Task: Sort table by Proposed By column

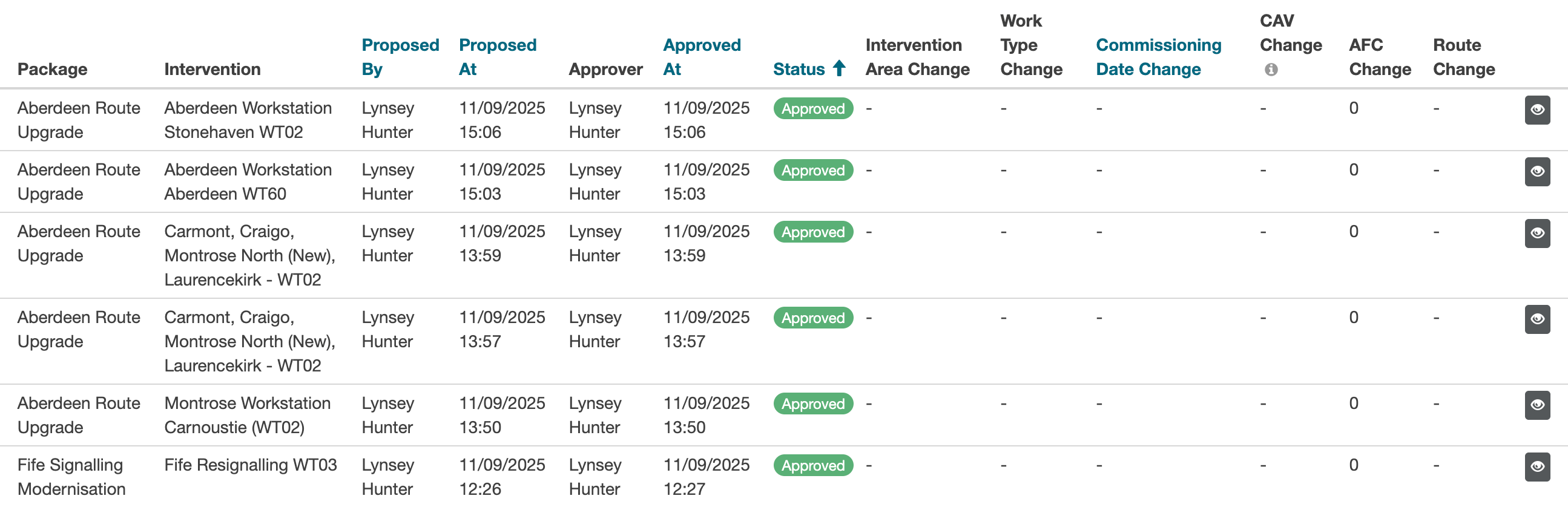Action: click(x=400, y=57)
